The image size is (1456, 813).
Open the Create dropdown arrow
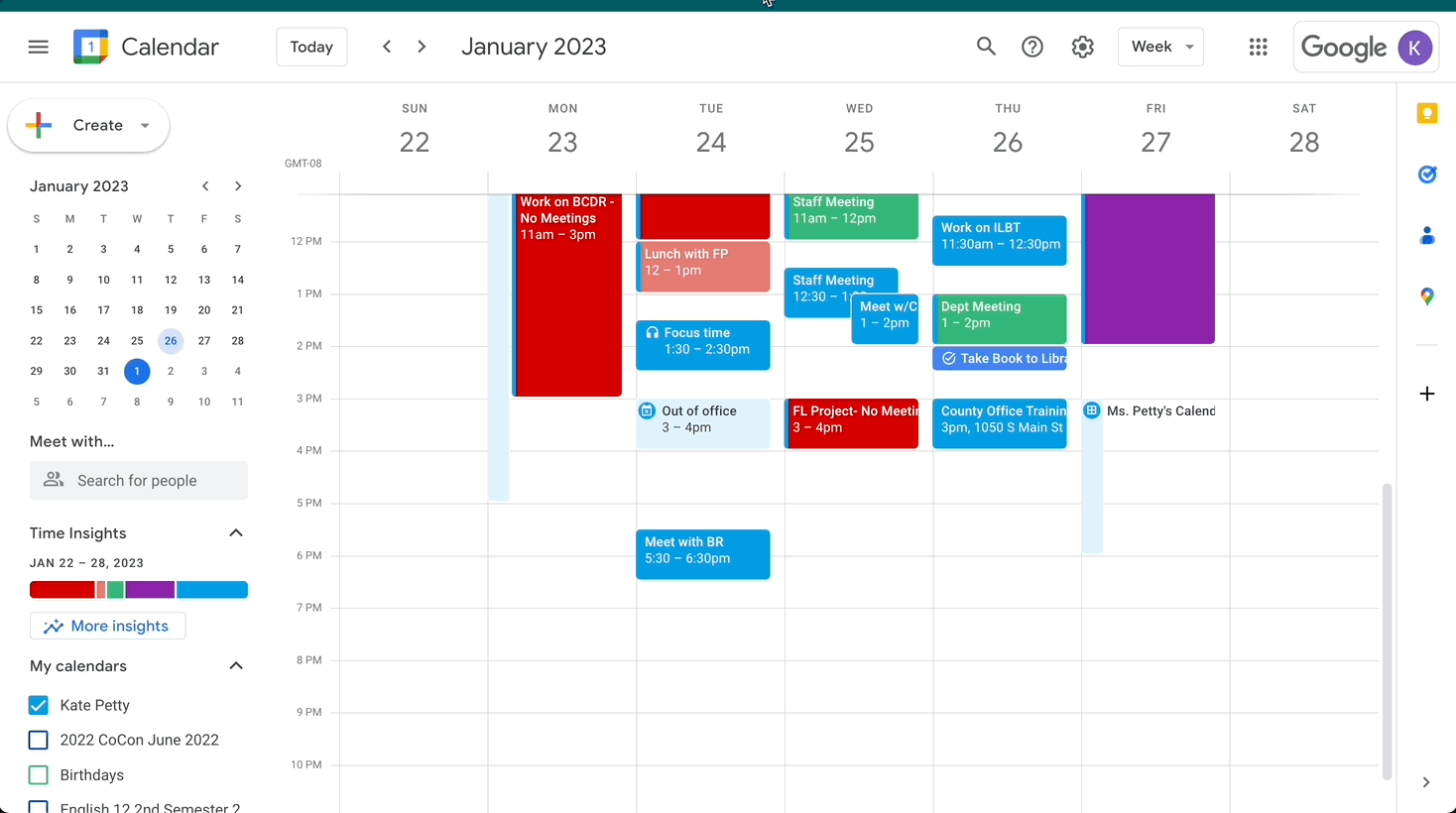point(145,126)
